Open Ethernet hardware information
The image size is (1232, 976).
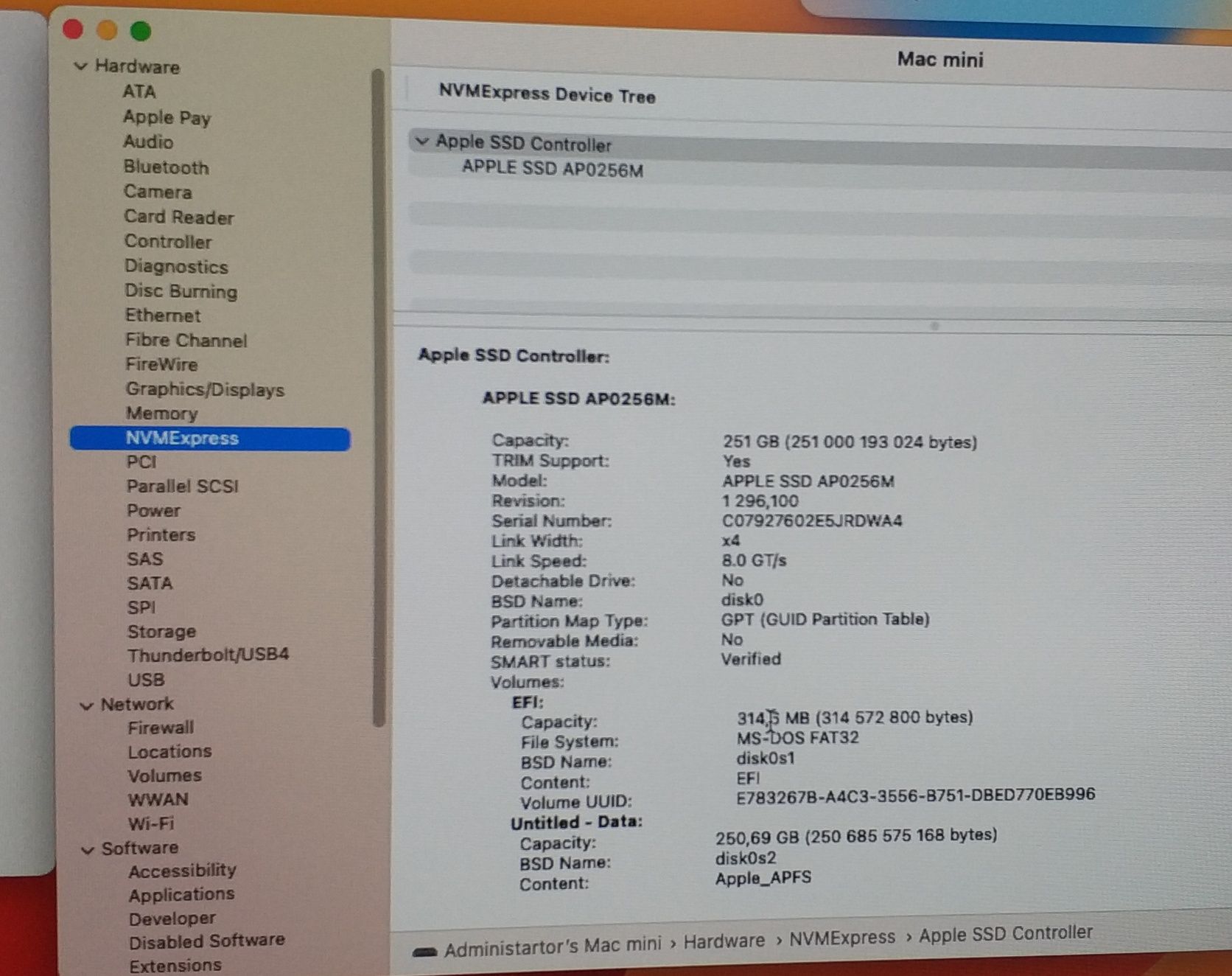163,316
